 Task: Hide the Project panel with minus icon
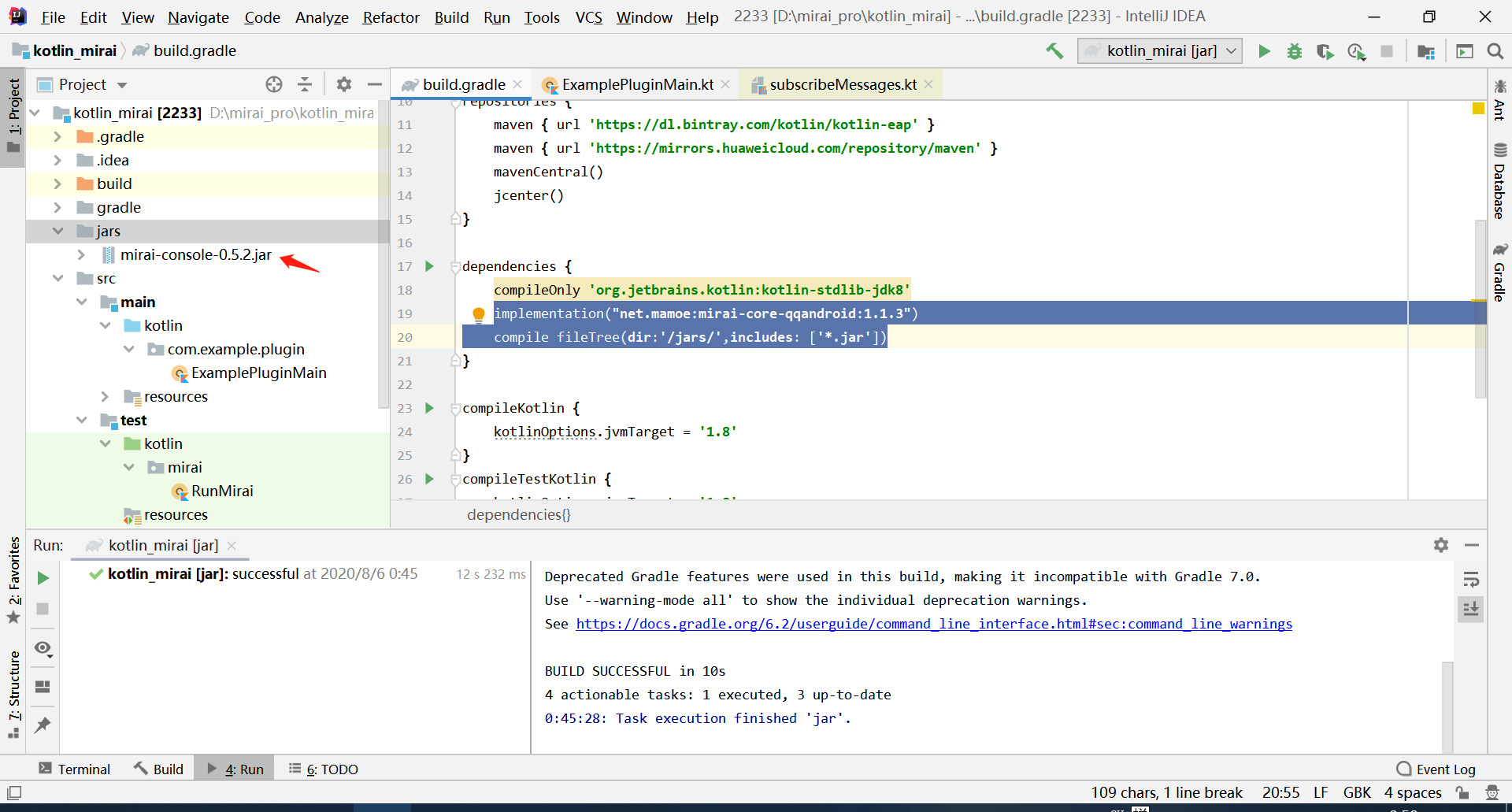375,84
